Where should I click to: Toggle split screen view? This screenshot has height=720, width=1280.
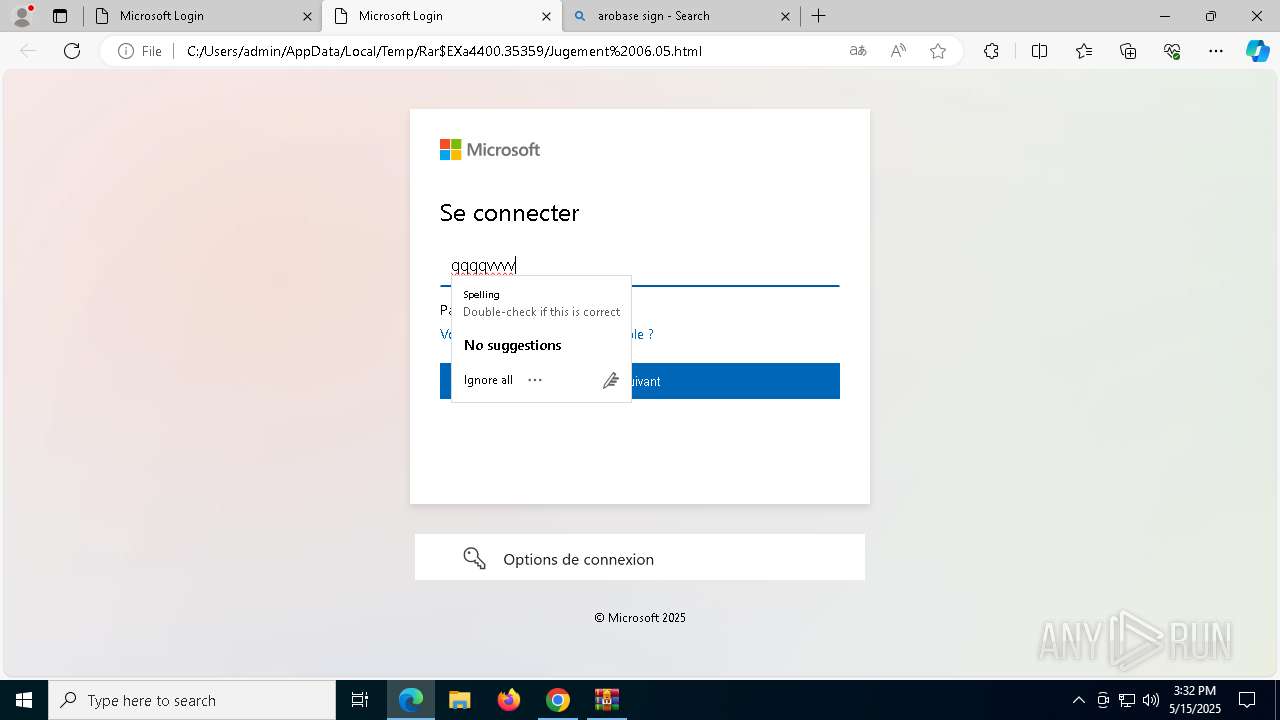coord(1039,51)
